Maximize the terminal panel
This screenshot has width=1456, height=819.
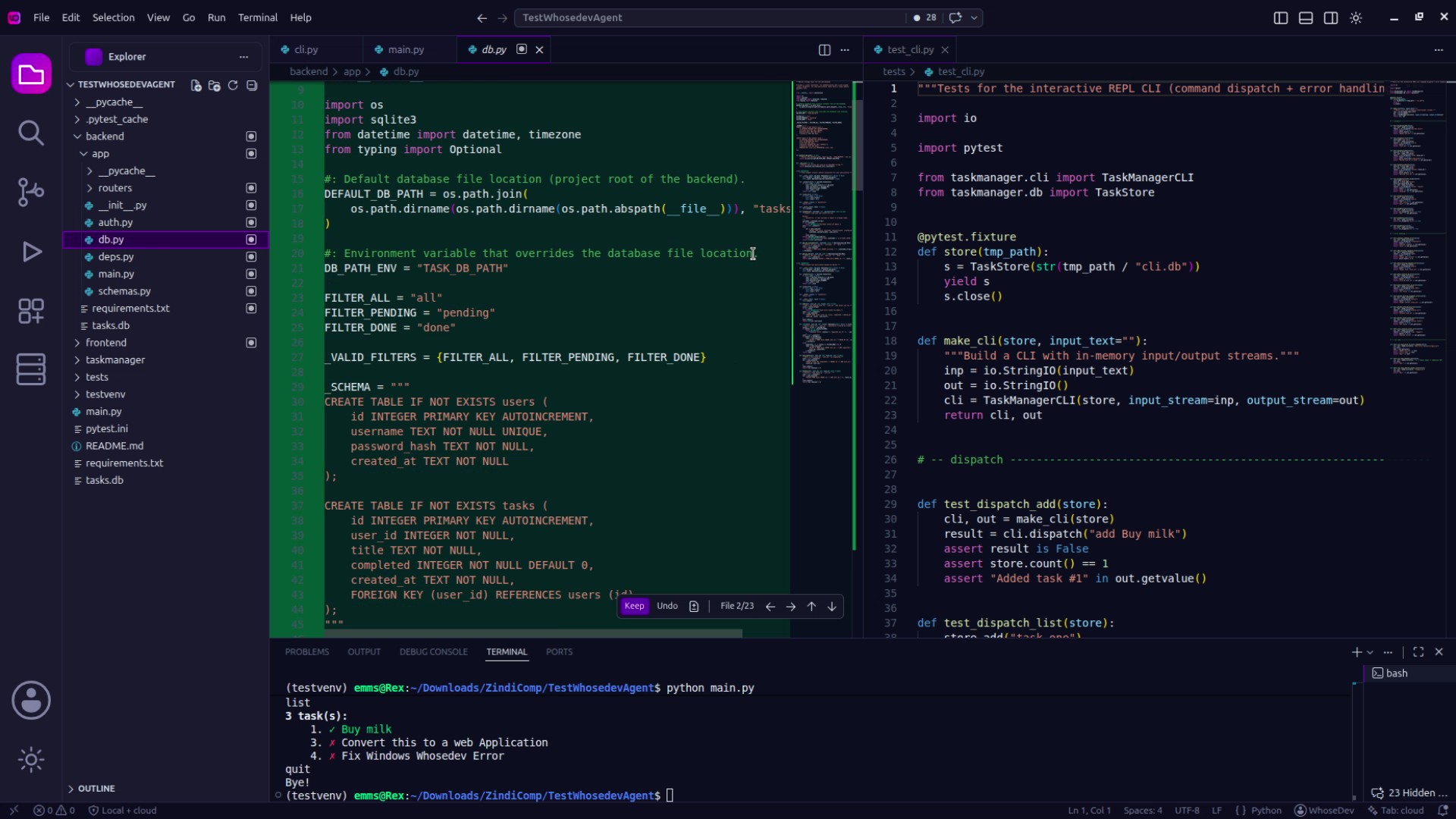pos(1418,652)
